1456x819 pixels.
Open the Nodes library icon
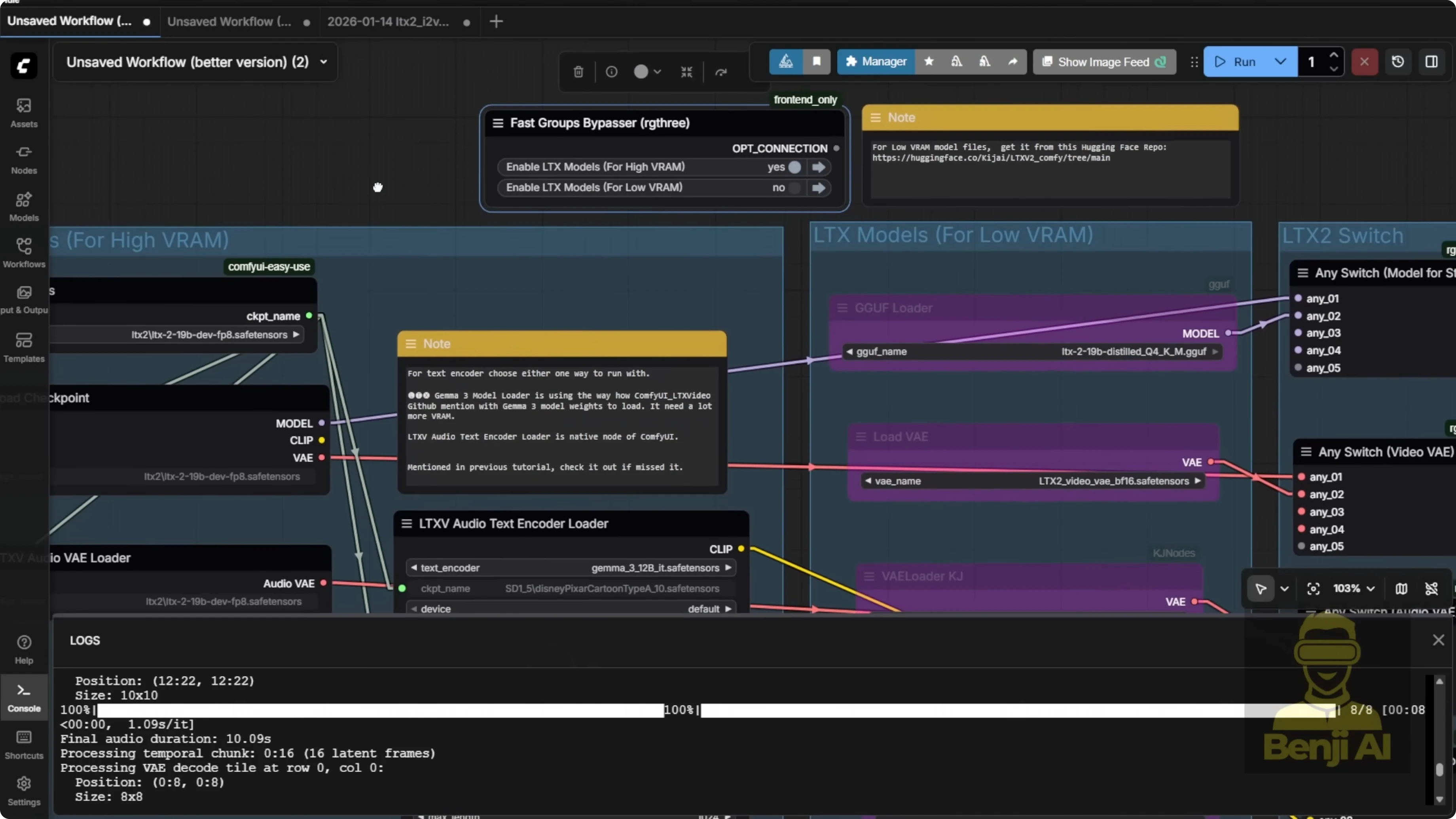24,159
